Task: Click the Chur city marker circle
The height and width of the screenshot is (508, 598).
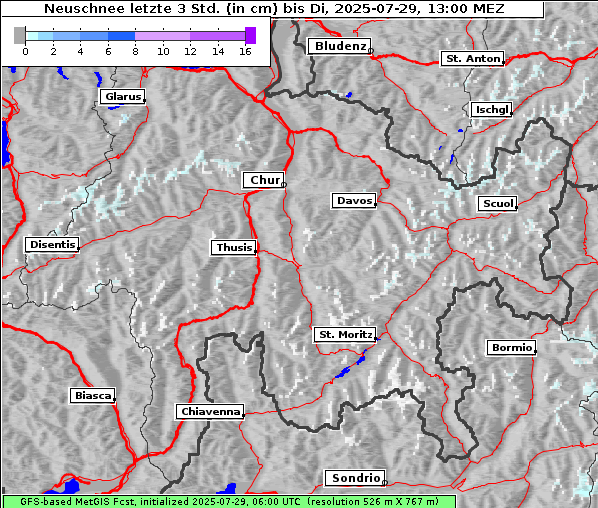Action: pyautogui.click(x=284, y=185)
